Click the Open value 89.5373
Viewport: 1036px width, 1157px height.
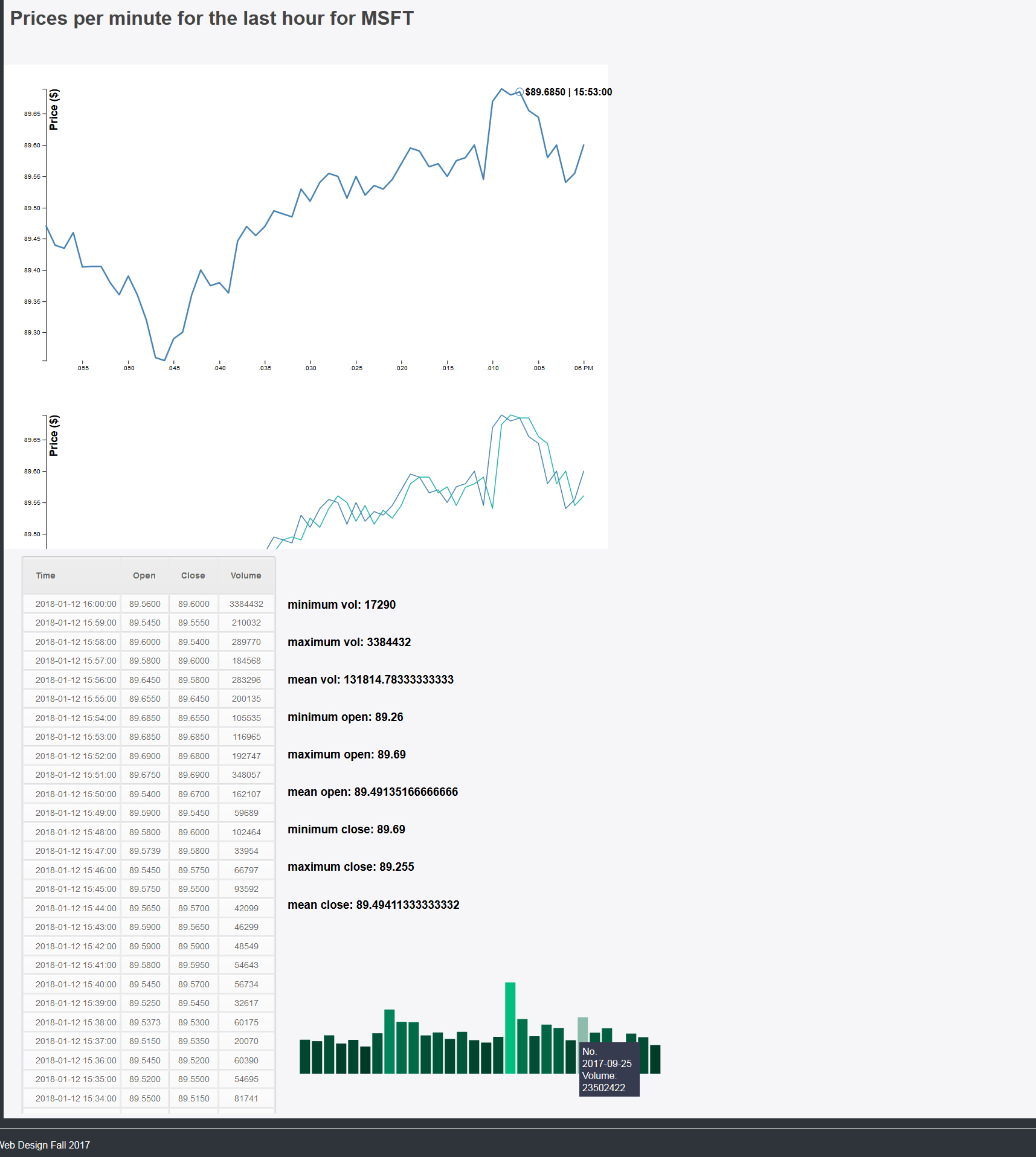click(x=145, y=1022)
